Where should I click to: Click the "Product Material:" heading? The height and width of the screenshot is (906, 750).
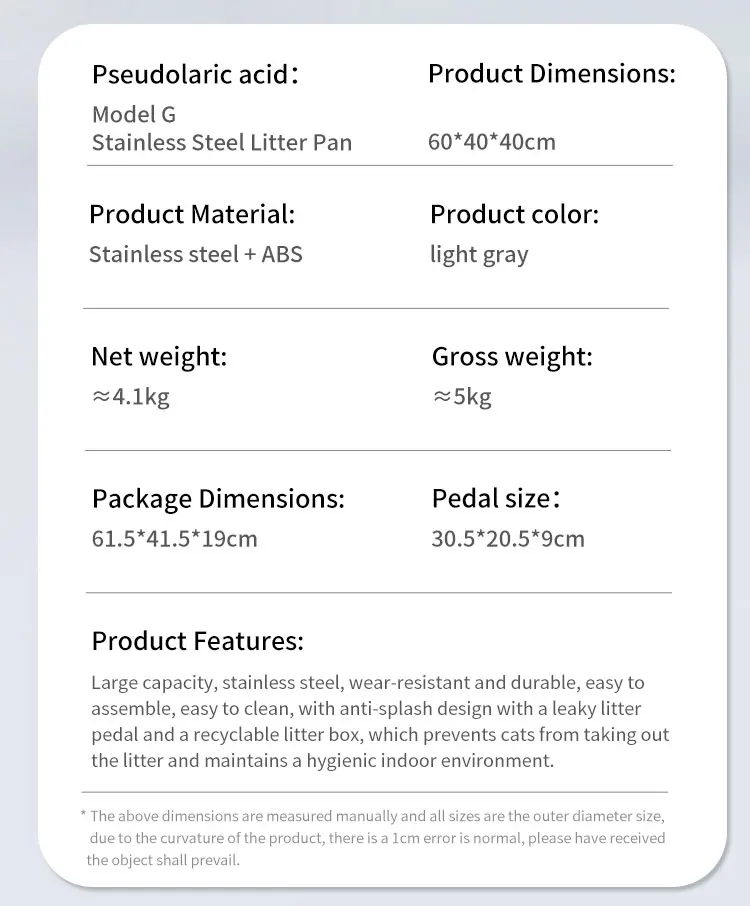tap(192, 214)
